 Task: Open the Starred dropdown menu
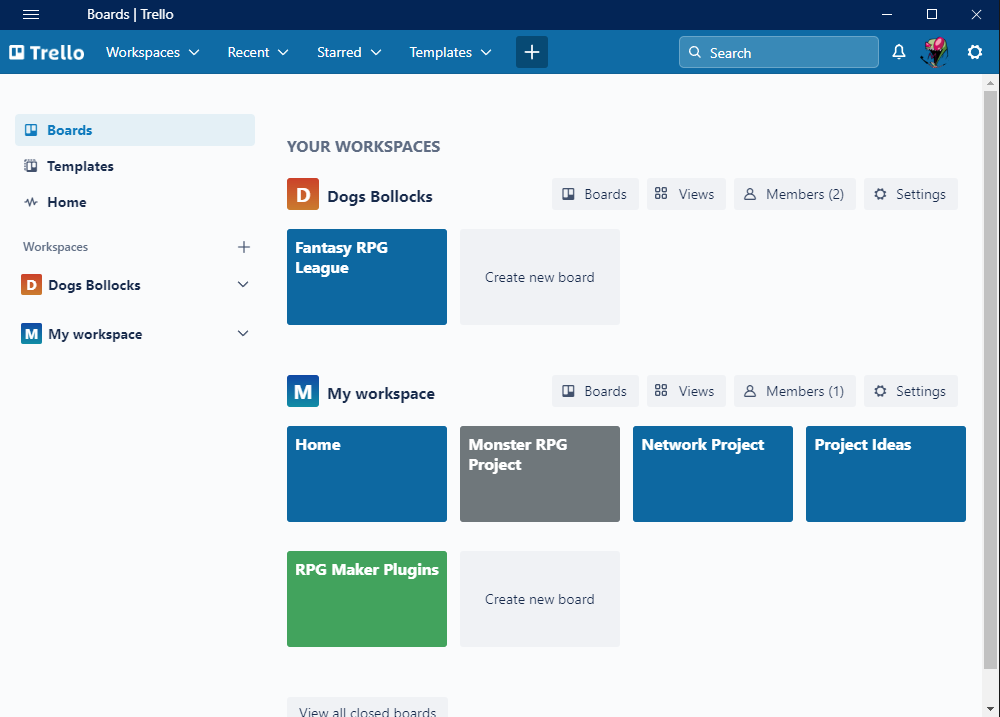pos(349,52)
